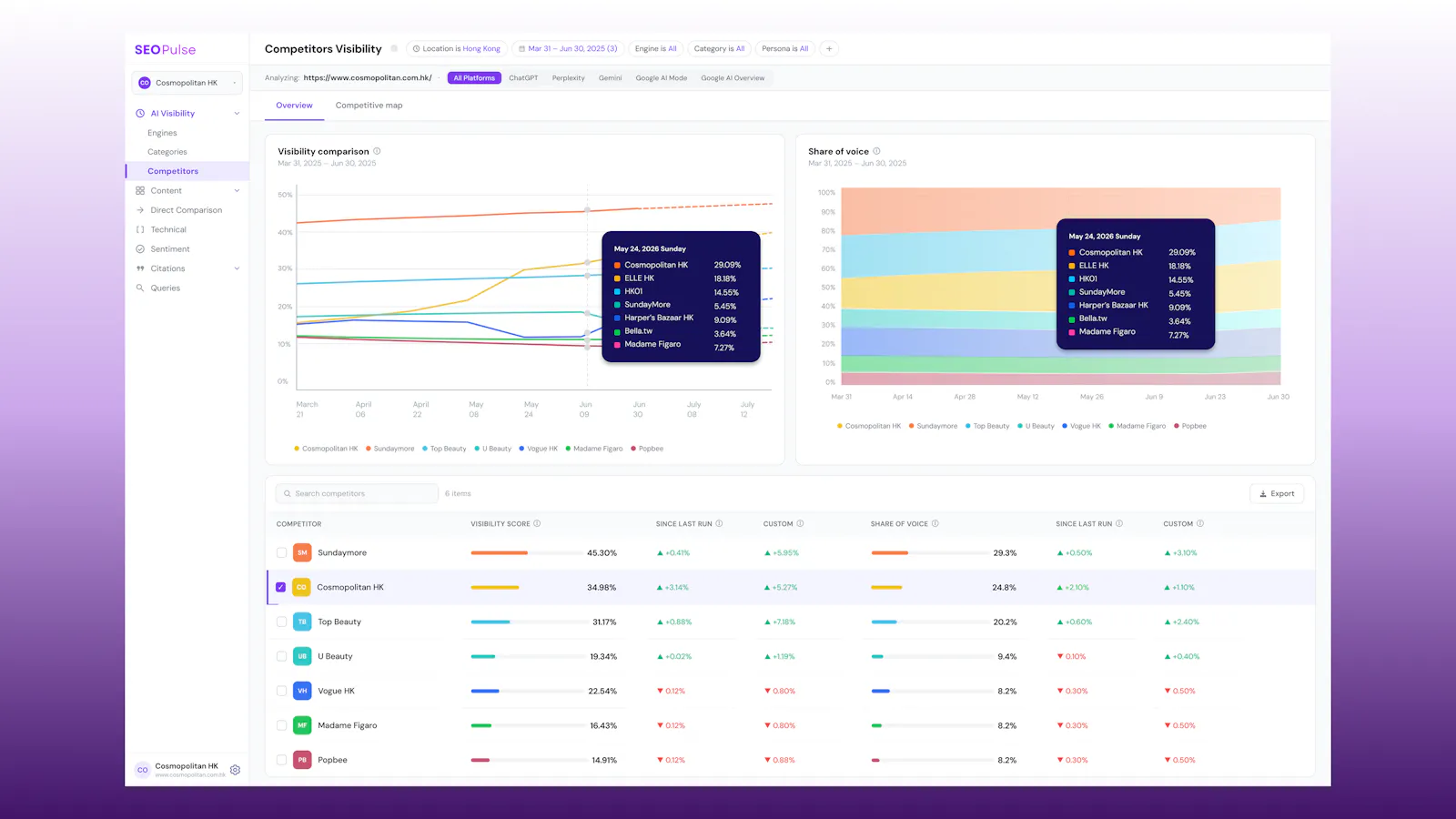Click the Visibility comparison info icon

point(377,152)
